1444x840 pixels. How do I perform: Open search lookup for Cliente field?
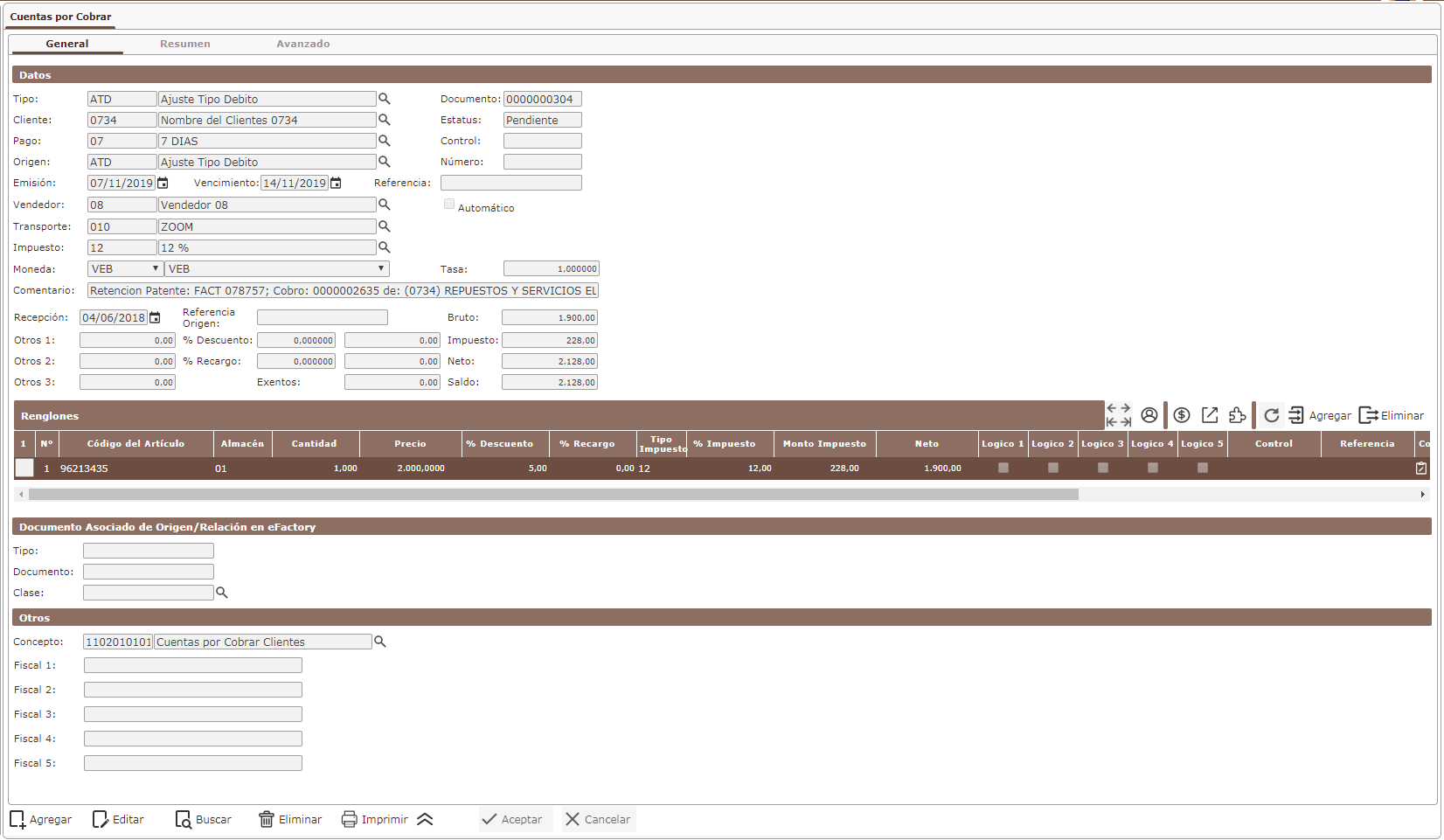pyautogui.click(x=384, y=120)
